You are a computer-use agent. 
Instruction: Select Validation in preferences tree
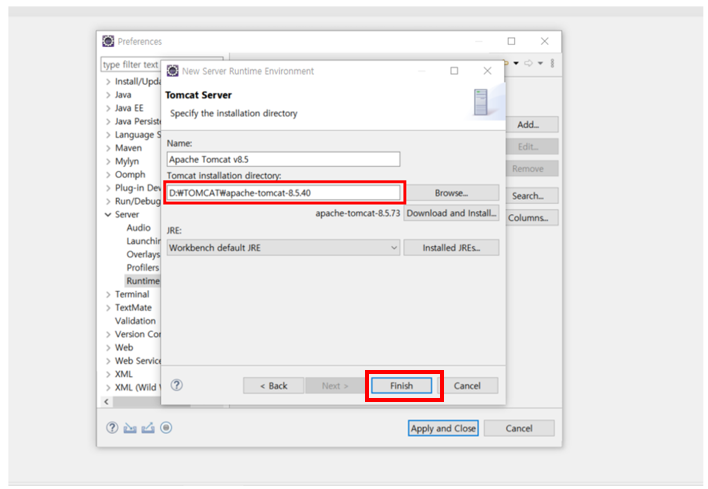[x=135, y=321]
